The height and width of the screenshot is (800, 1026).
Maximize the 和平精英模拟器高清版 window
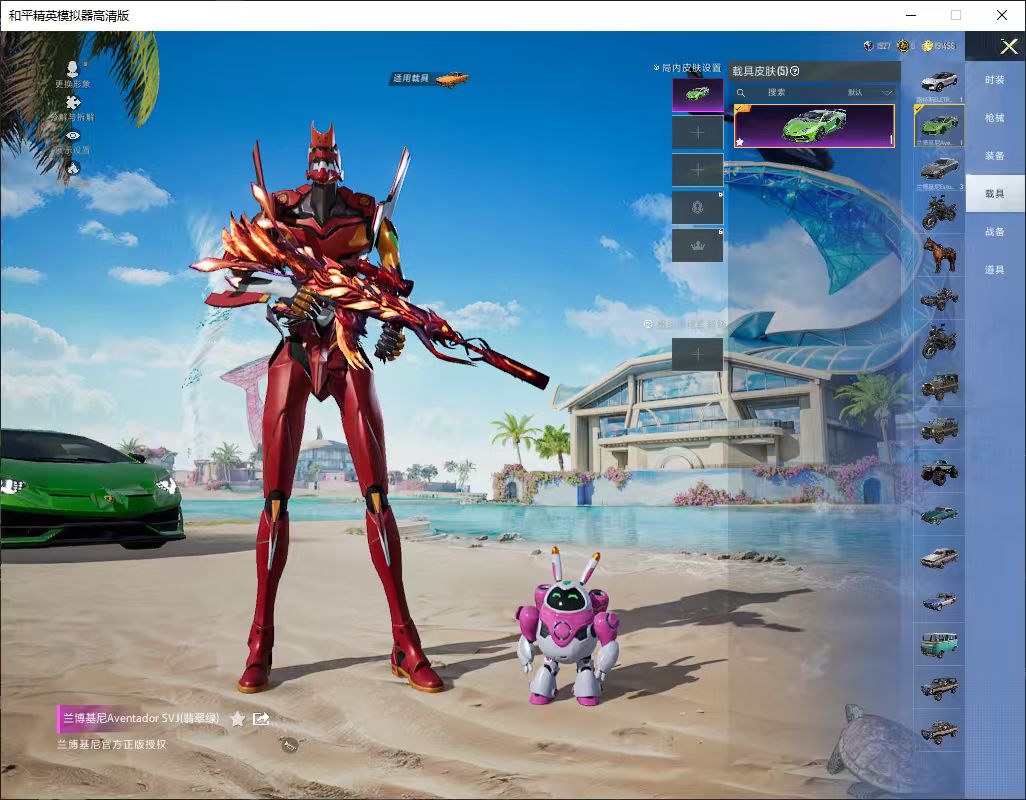(x=956, y=15)
